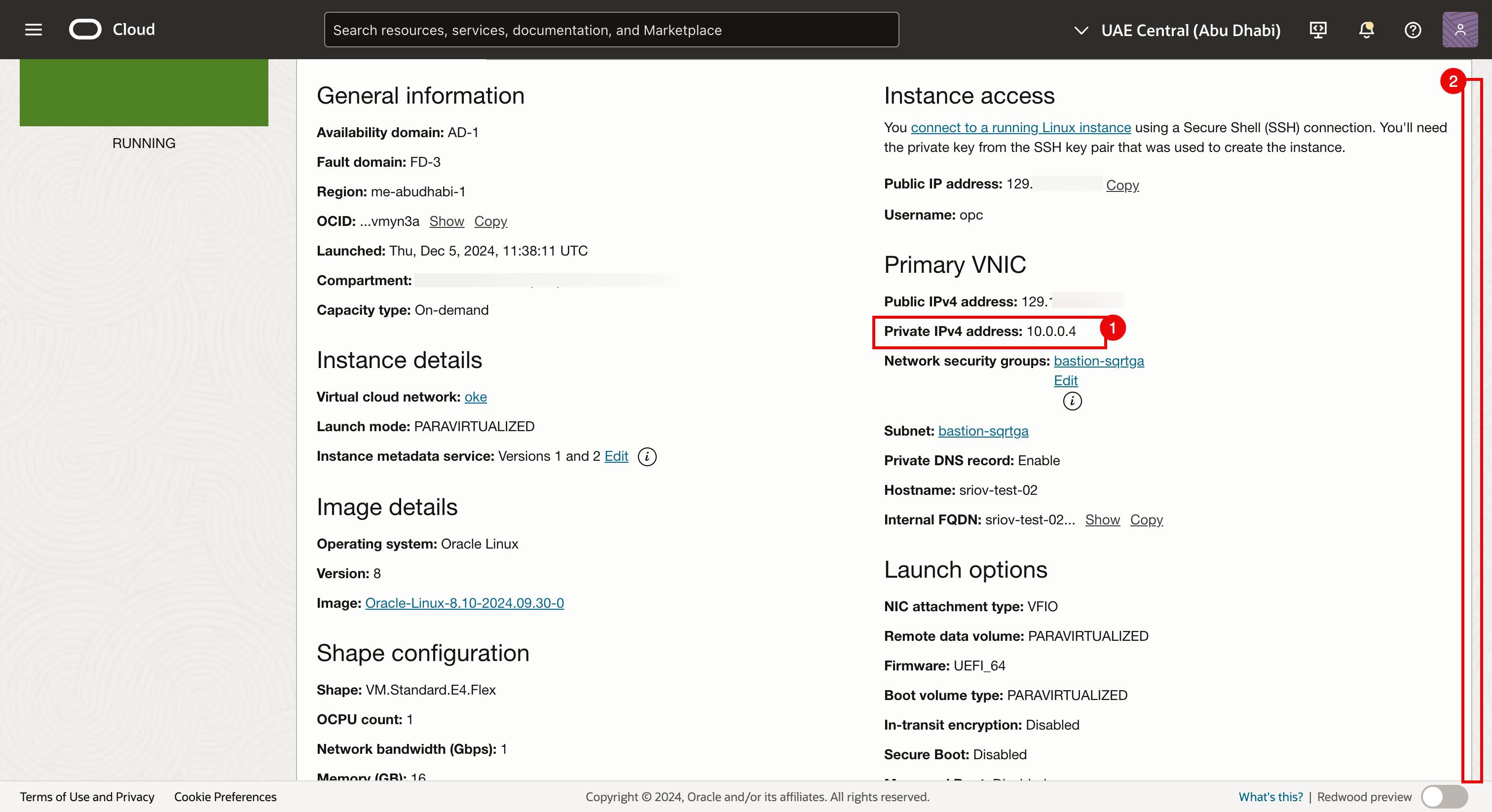Open the help question mark icon

pos(1413,30)
